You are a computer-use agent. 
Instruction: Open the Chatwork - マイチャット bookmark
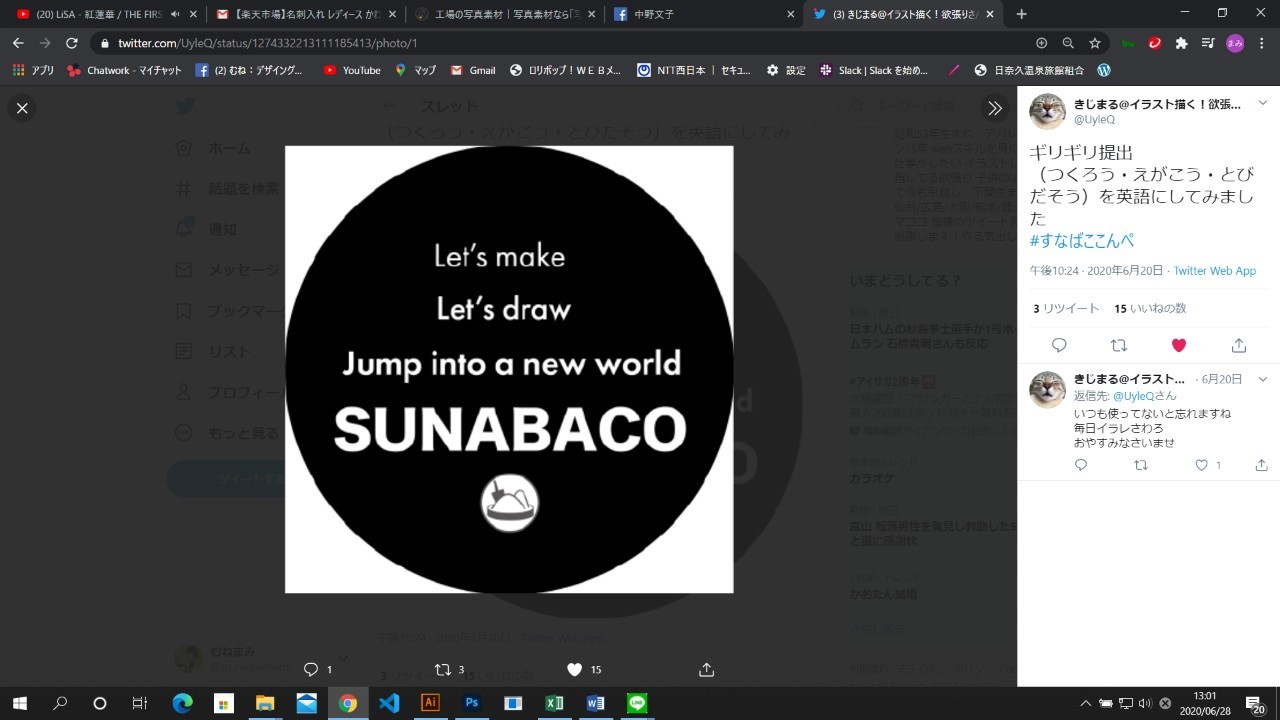[124, 70]
